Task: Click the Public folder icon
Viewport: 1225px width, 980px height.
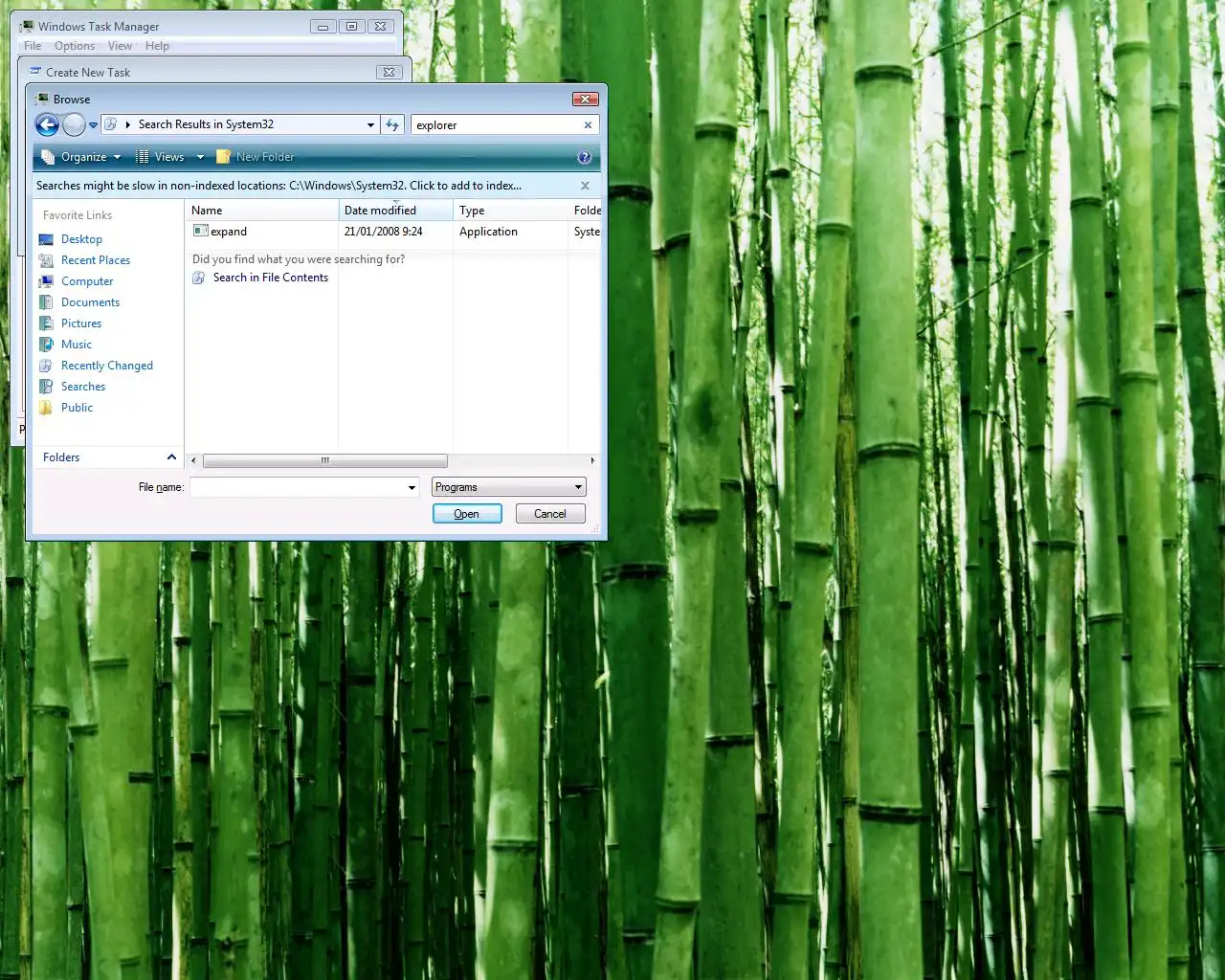Action: coord(46,408)
